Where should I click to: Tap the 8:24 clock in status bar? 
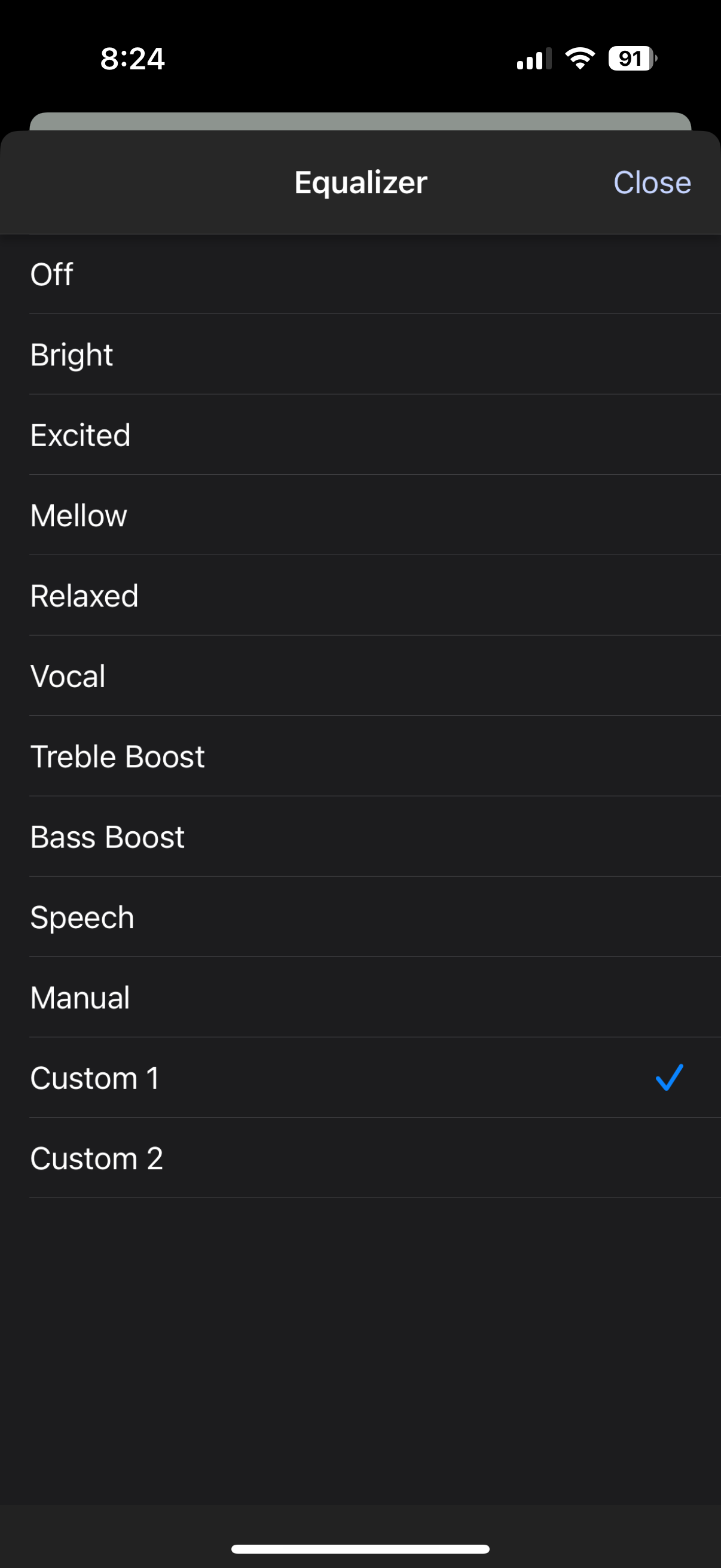click(133, 59)
